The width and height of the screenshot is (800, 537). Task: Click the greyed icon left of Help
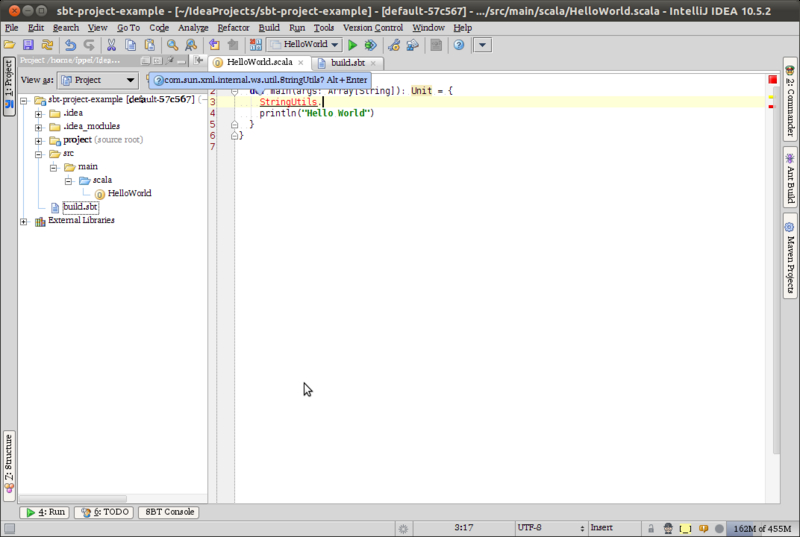click(x=436, y=45)
